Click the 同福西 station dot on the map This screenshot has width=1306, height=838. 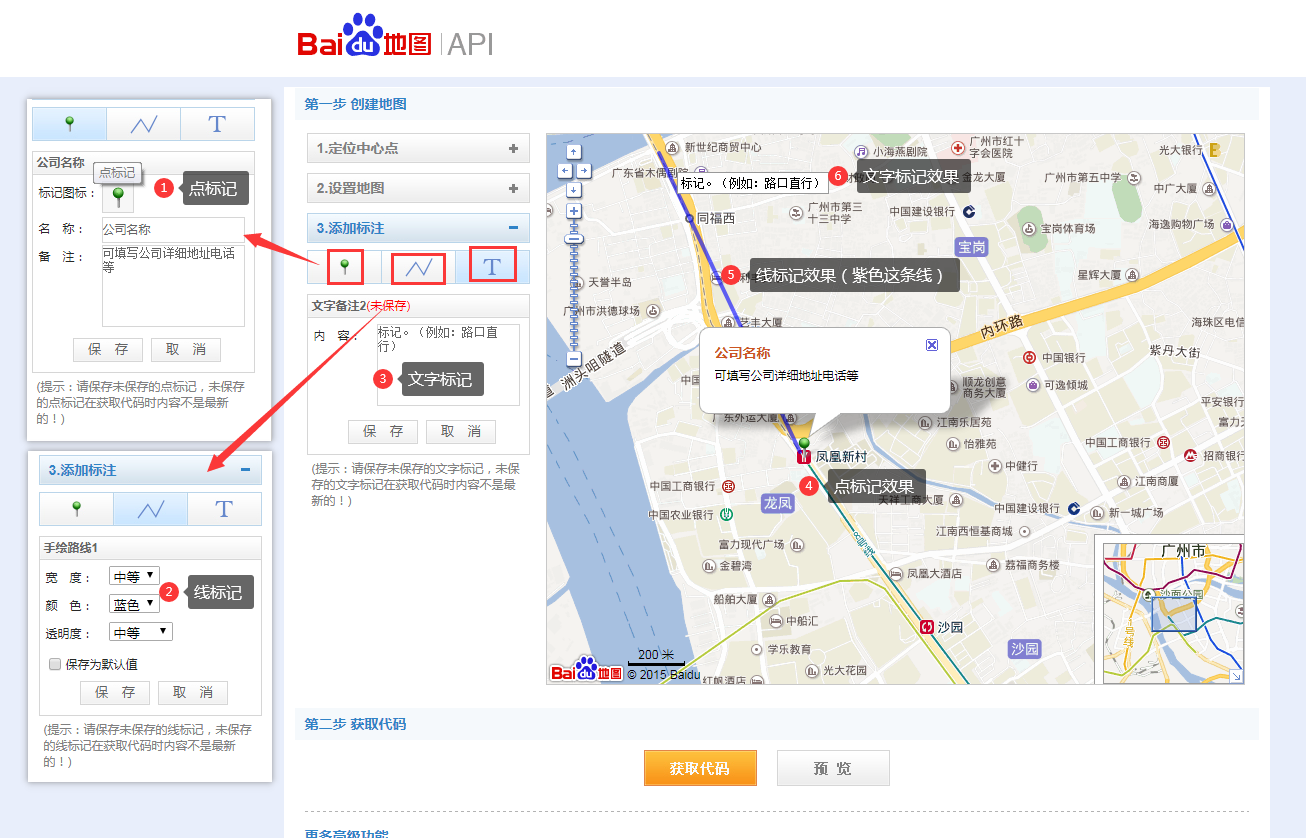[x=689, y=218]
